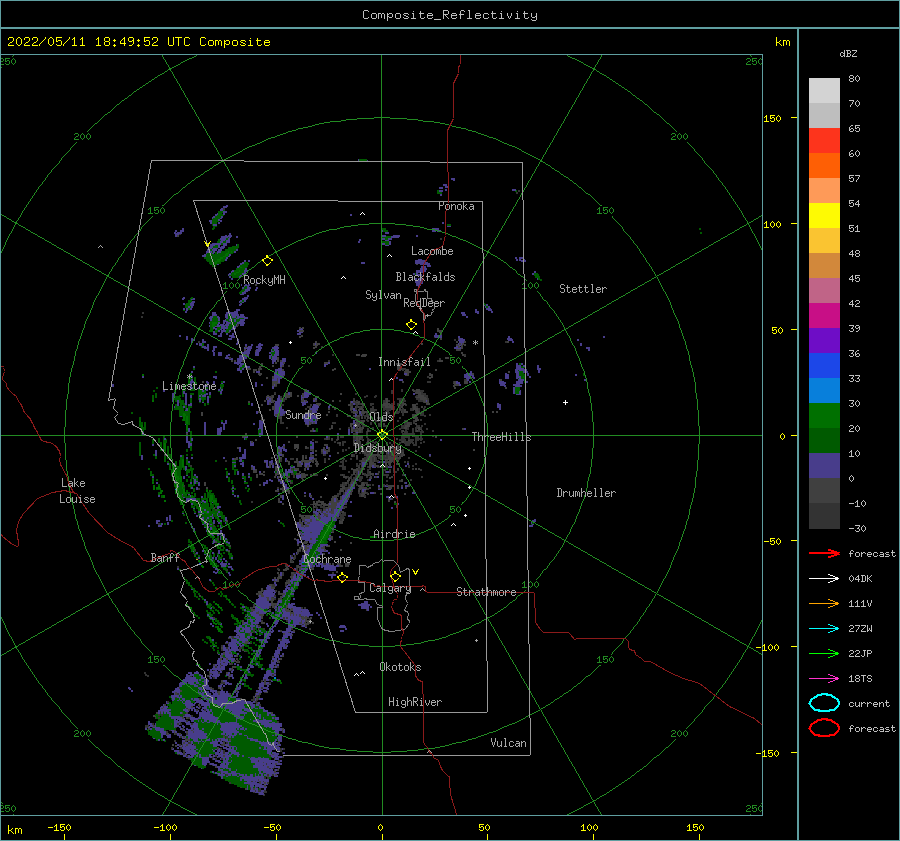The height and width of the screenshot is (841, 900).
Task: Click the Cochrane label
Action: (327, 559)
